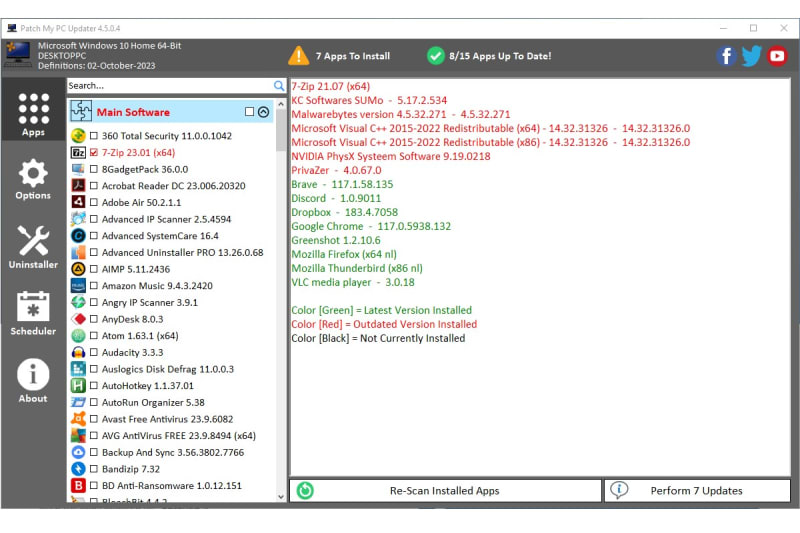Open the Facebook page icon
800x533 pixels.
pos(726,56)
